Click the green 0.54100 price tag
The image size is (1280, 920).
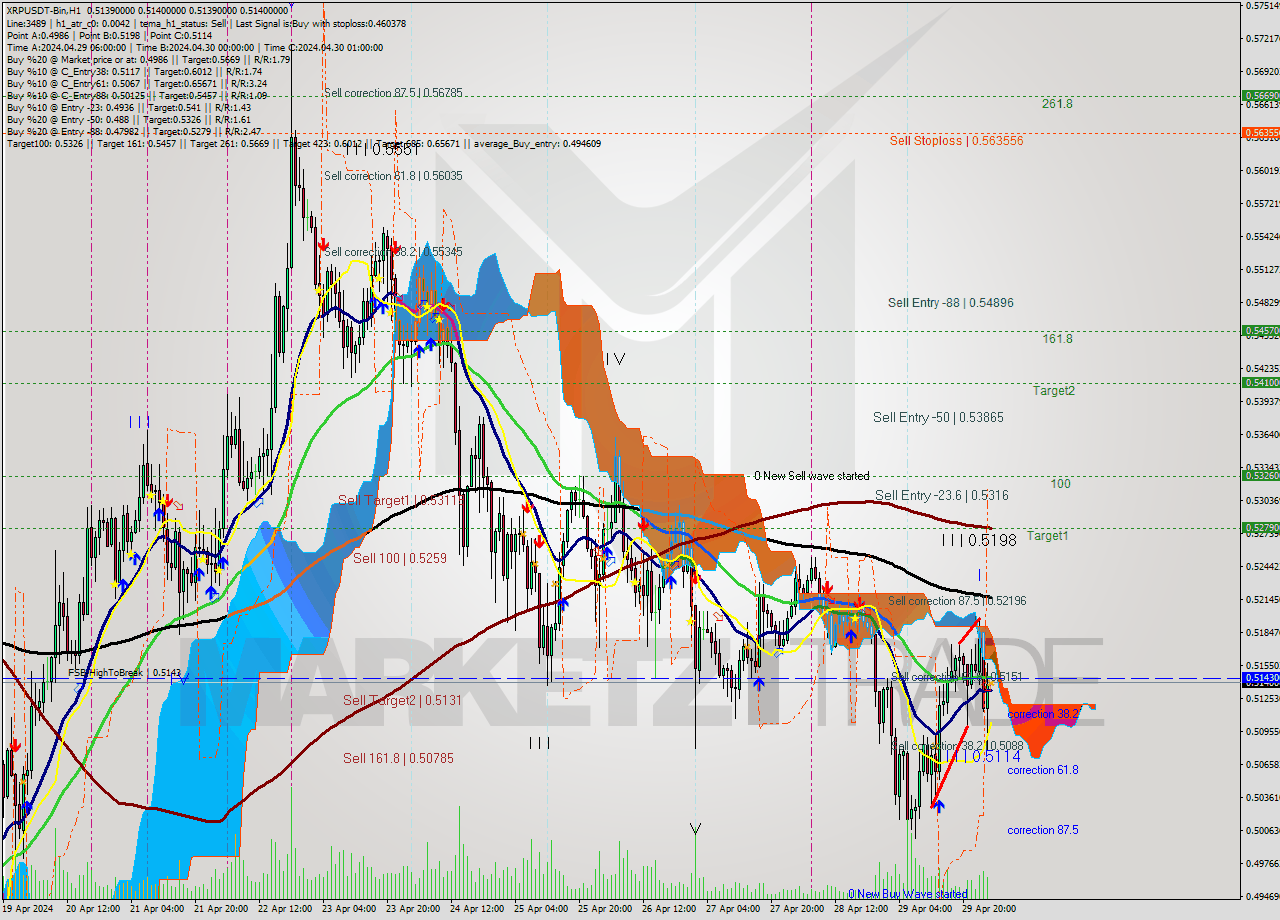[x=1260, y=382]
